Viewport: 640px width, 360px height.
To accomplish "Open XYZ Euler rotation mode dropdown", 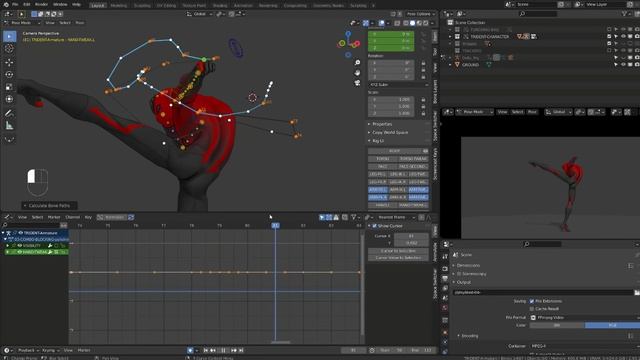I will pyautogui.click(x=398, y=84).
